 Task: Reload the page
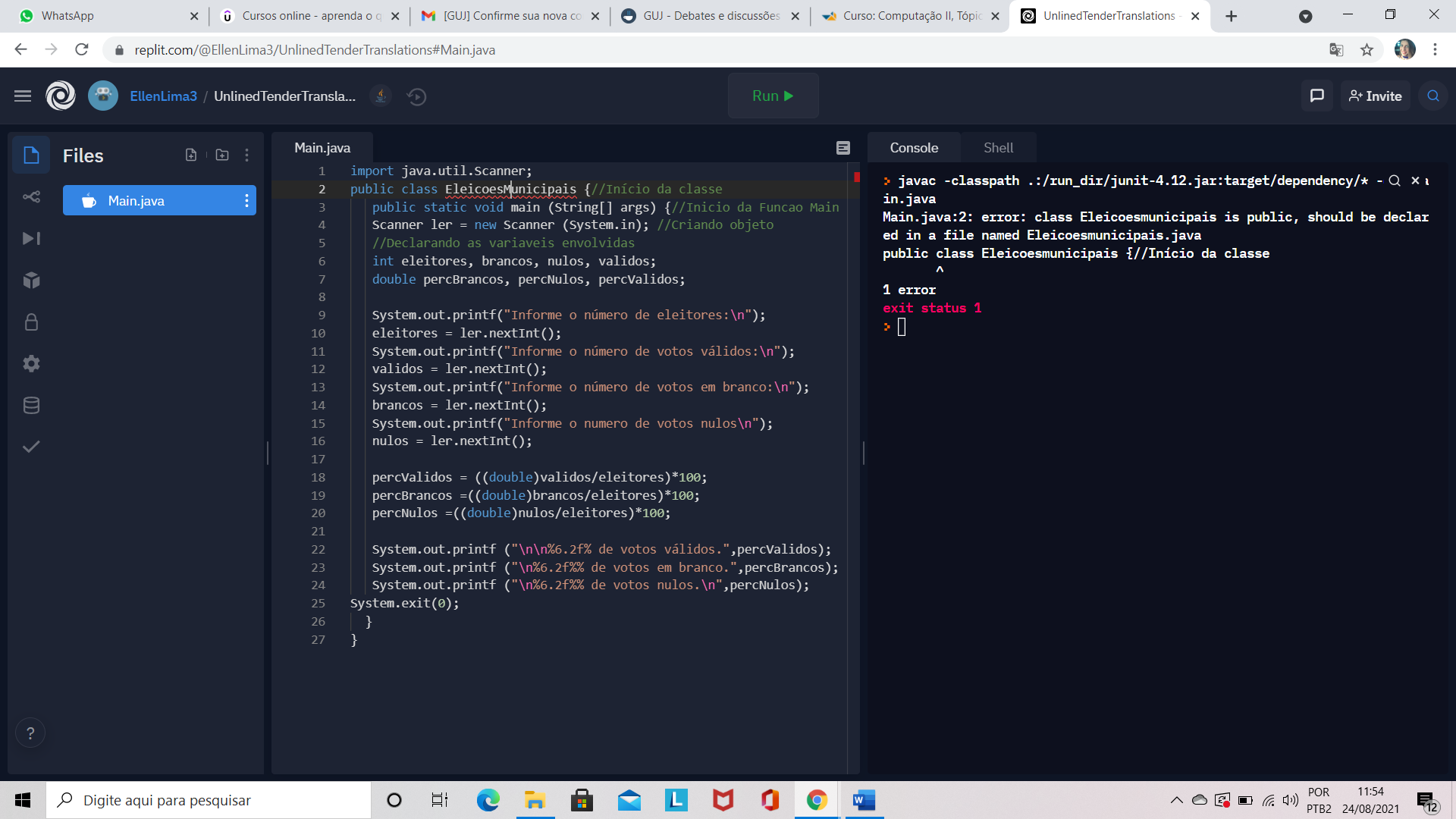pyautogui.click(x=82, y=50)
